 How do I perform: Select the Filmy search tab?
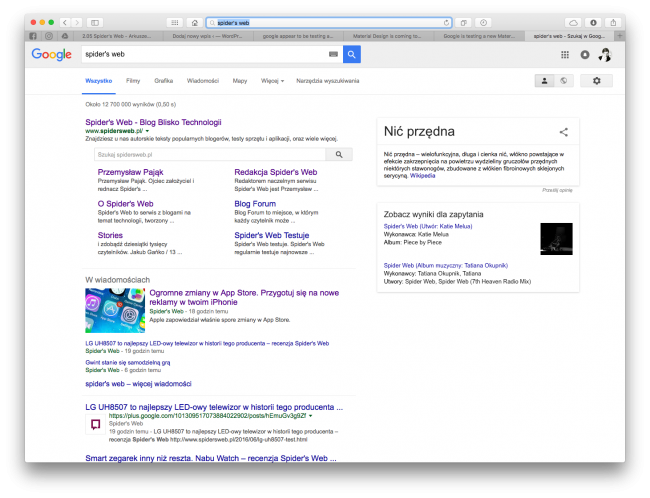tap(133, 81)
